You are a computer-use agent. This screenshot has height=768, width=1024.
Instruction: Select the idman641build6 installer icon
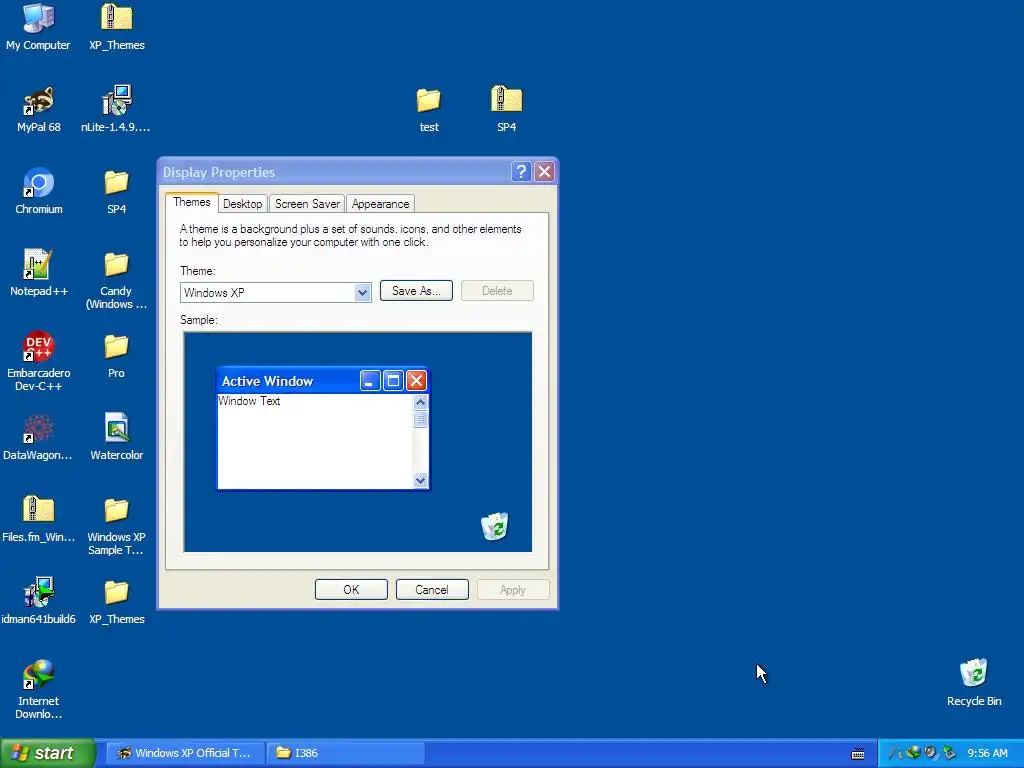[x=39, y=600]
